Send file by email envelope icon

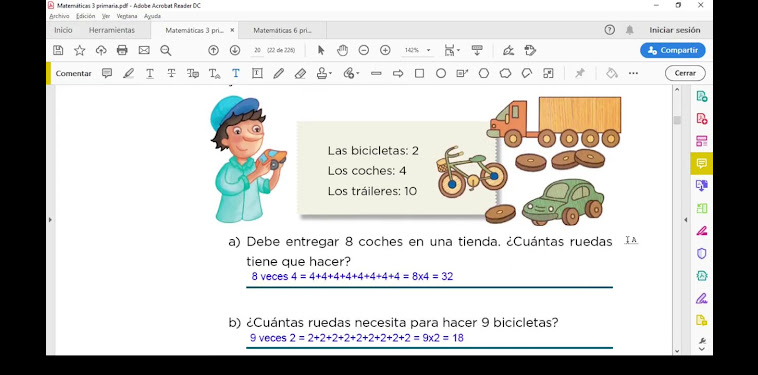[144, 50]
